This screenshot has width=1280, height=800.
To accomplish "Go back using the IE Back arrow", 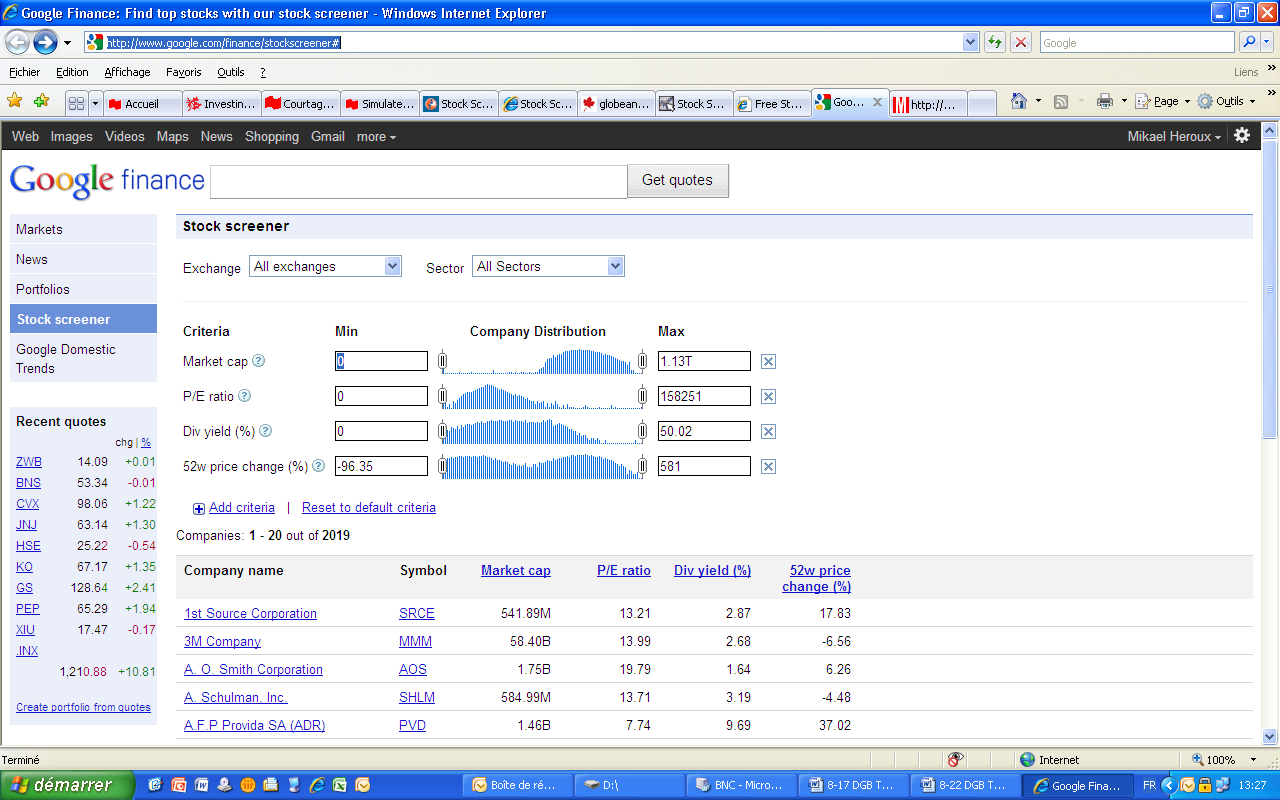I will coord(17,42).
